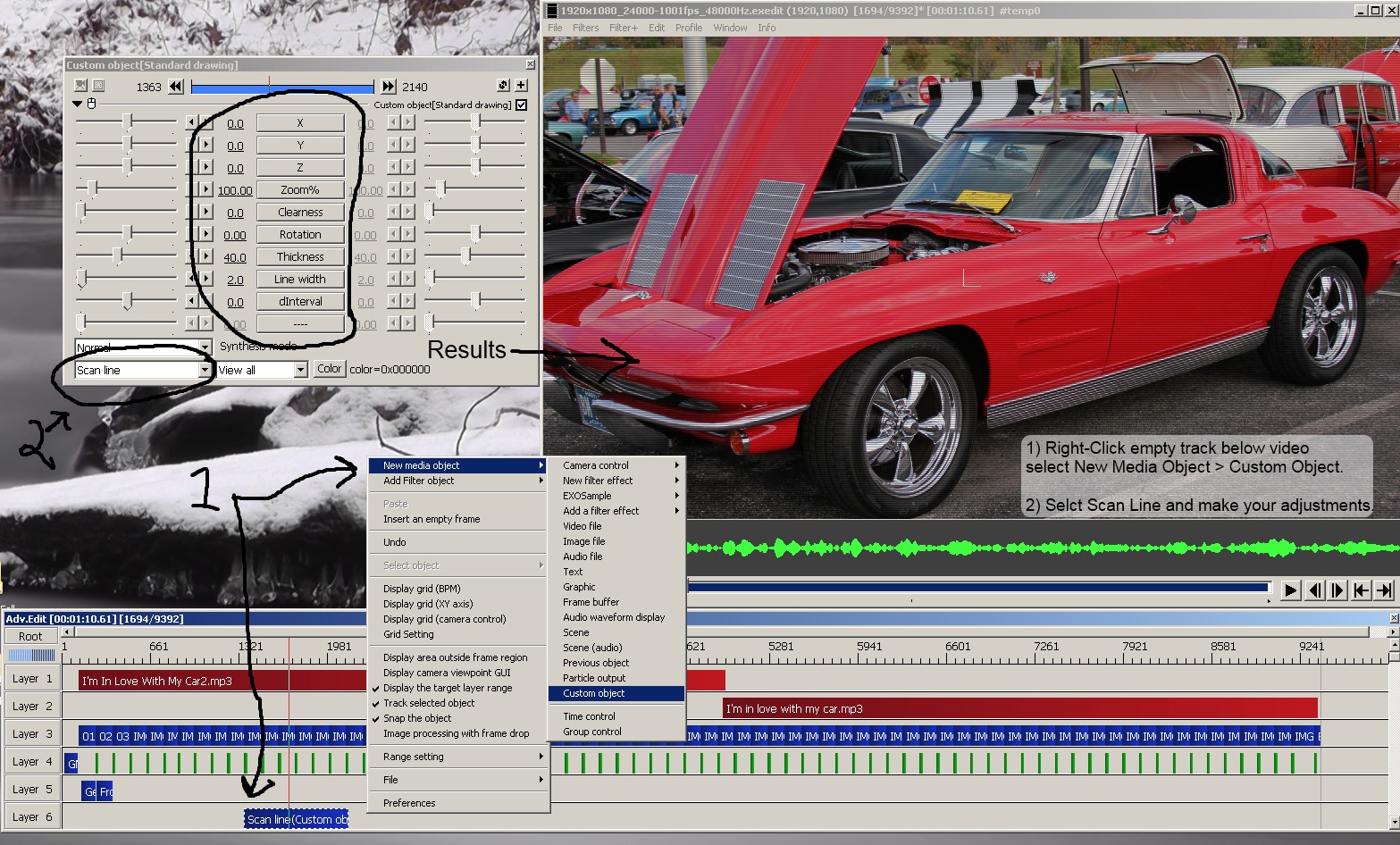This screenshot has width=1400, height=845.
Task: Click the plus icon to add an effect
Action: click(521, 85)
